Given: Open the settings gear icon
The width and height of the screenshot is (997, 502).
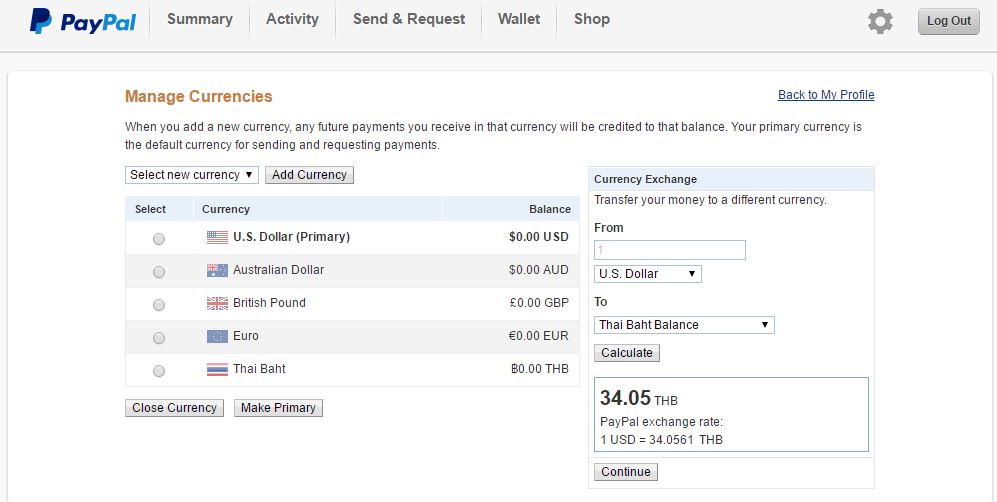Looking at the screenshot, I should [x=880, y=22].
